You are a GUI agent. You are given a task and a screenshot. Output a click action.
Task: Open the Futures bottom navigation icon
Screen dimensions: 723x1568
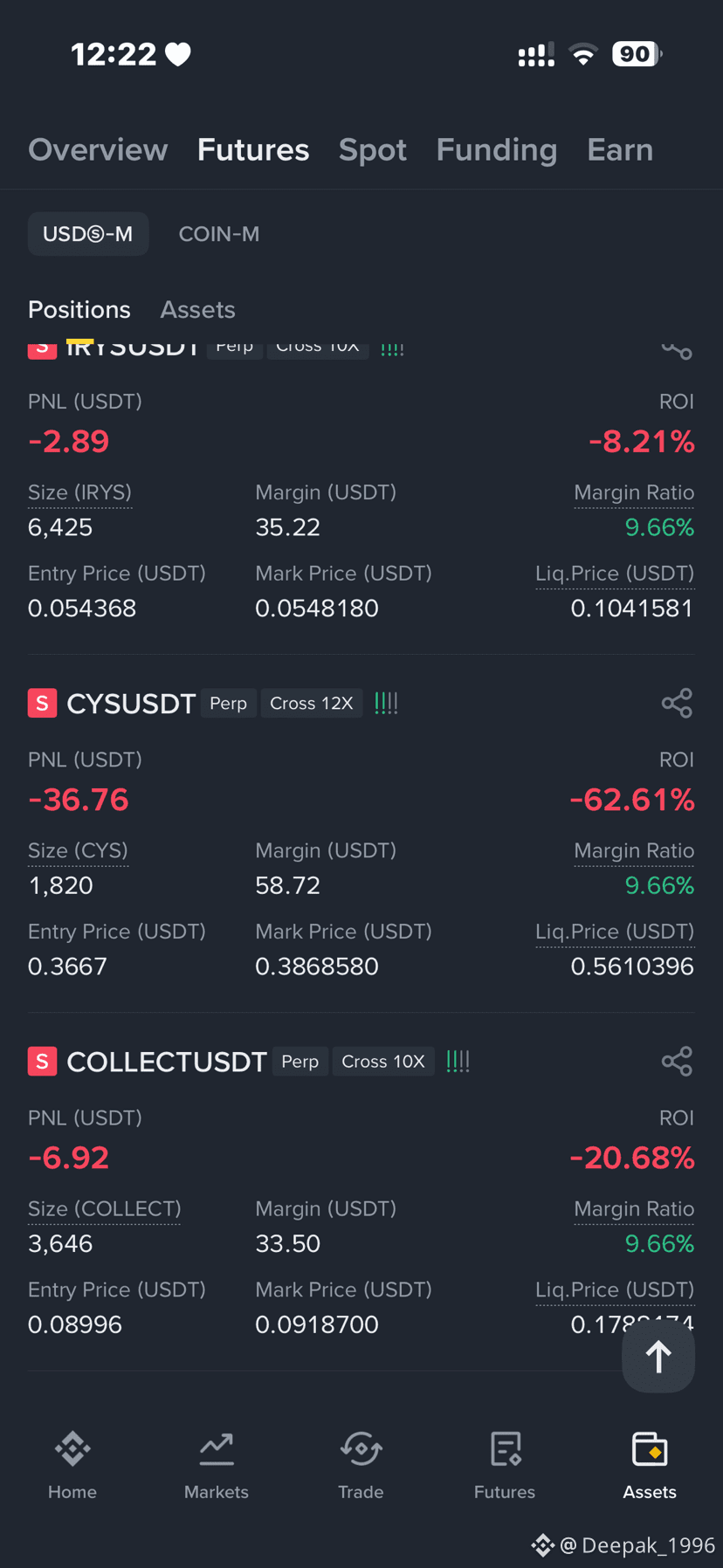tap(506, 1449)
